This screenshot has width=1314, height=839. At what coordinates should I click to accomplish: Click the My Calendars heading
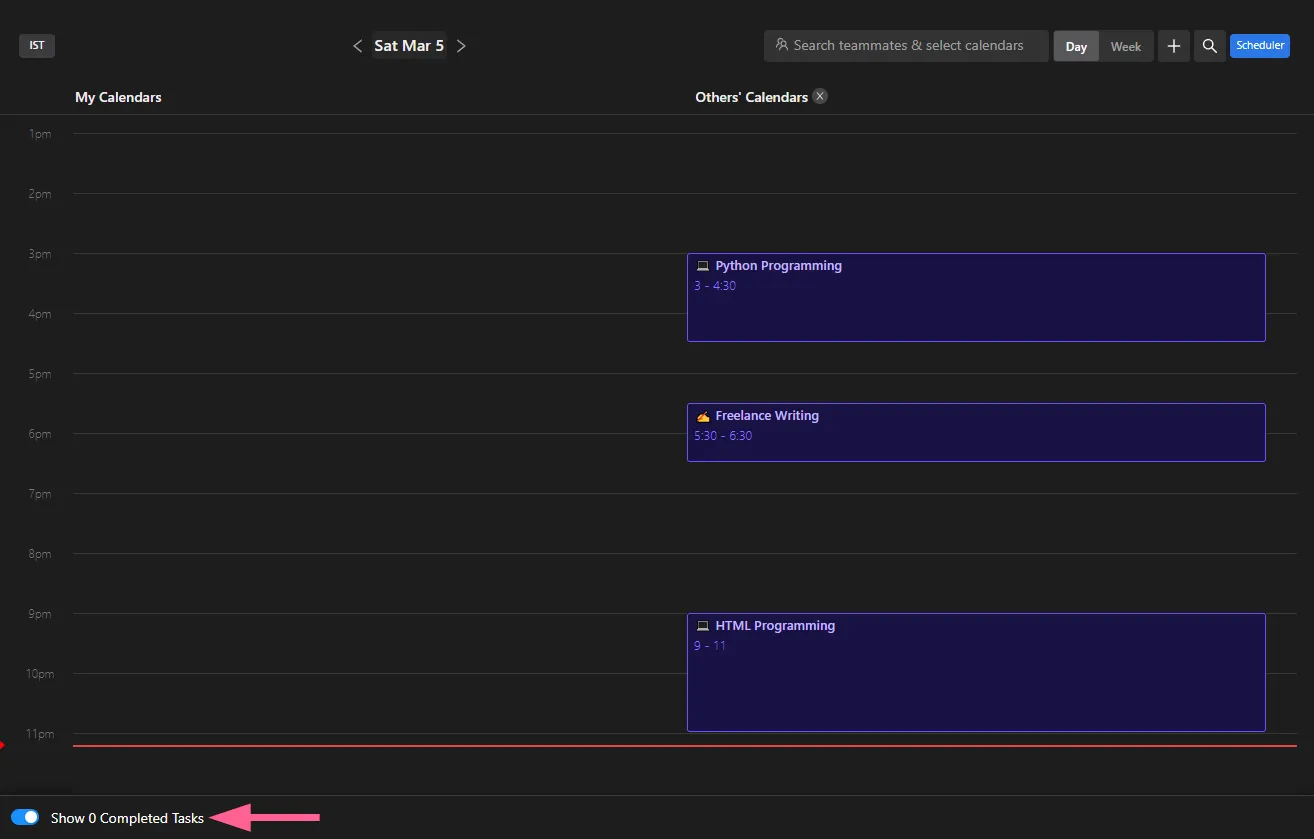[x=118, y=97]
